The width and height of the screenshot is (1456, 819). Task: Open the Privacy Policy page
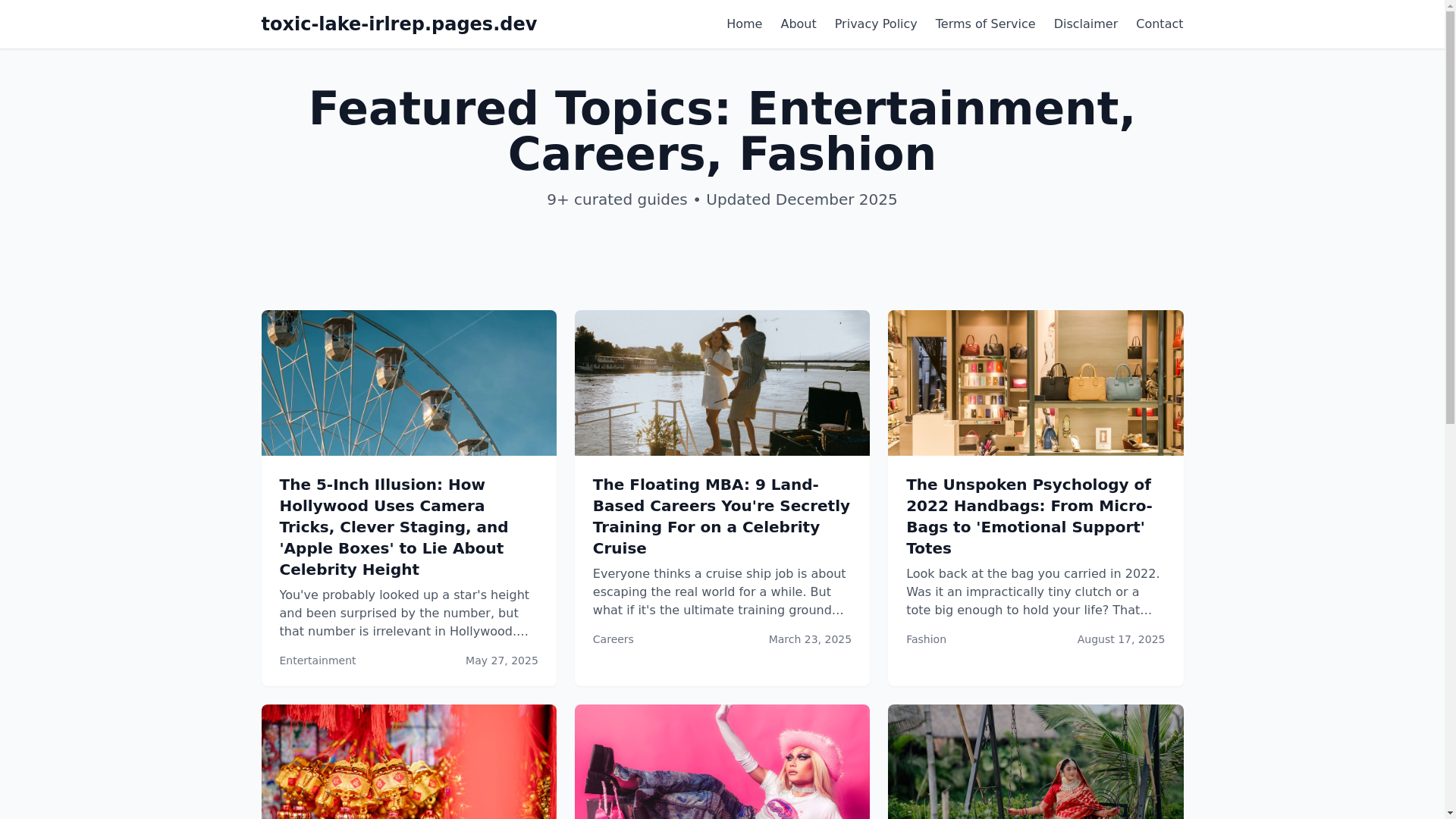(875, 24)
